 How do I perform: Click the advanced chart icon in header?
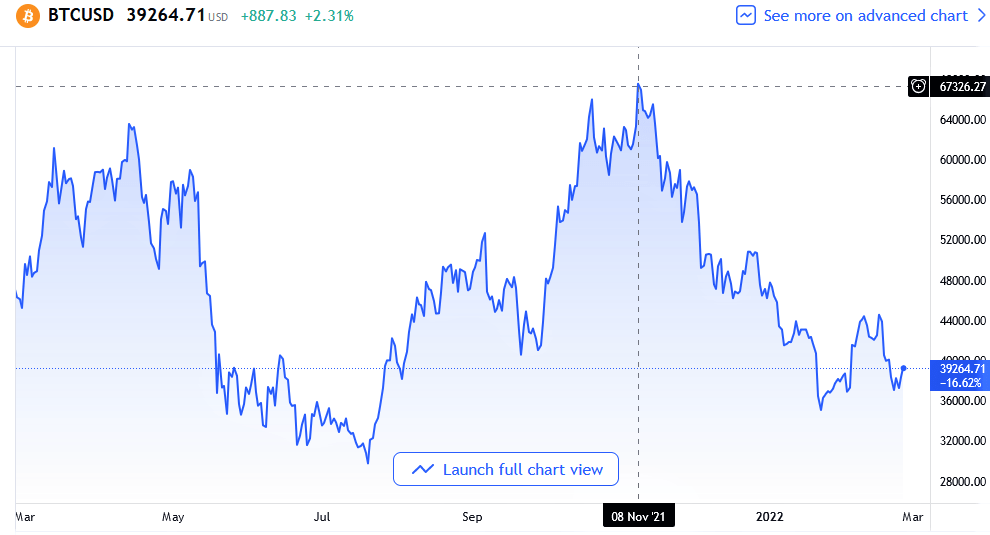pos(746,16)
